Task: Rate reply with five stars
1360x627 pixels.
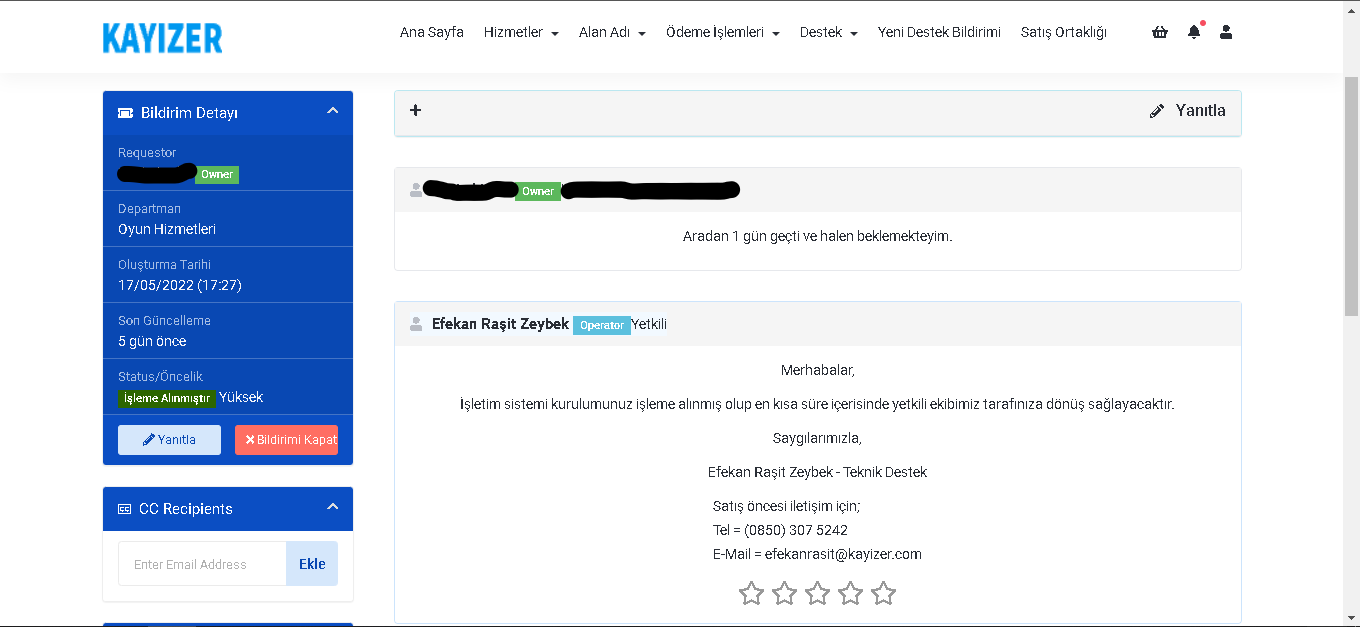Action: point(883,594)
